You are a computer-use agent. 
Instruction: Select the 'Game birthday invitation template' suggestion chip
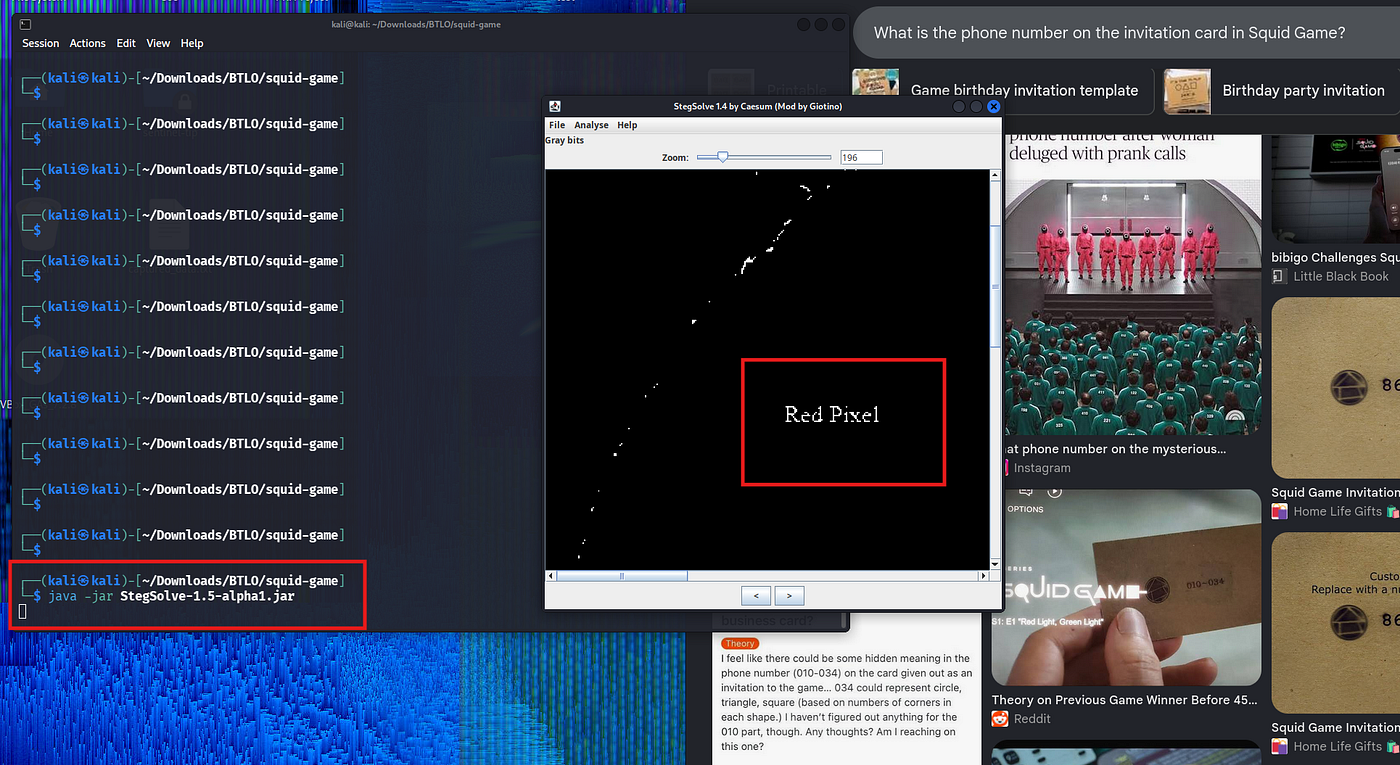(x=1001, y=91)
